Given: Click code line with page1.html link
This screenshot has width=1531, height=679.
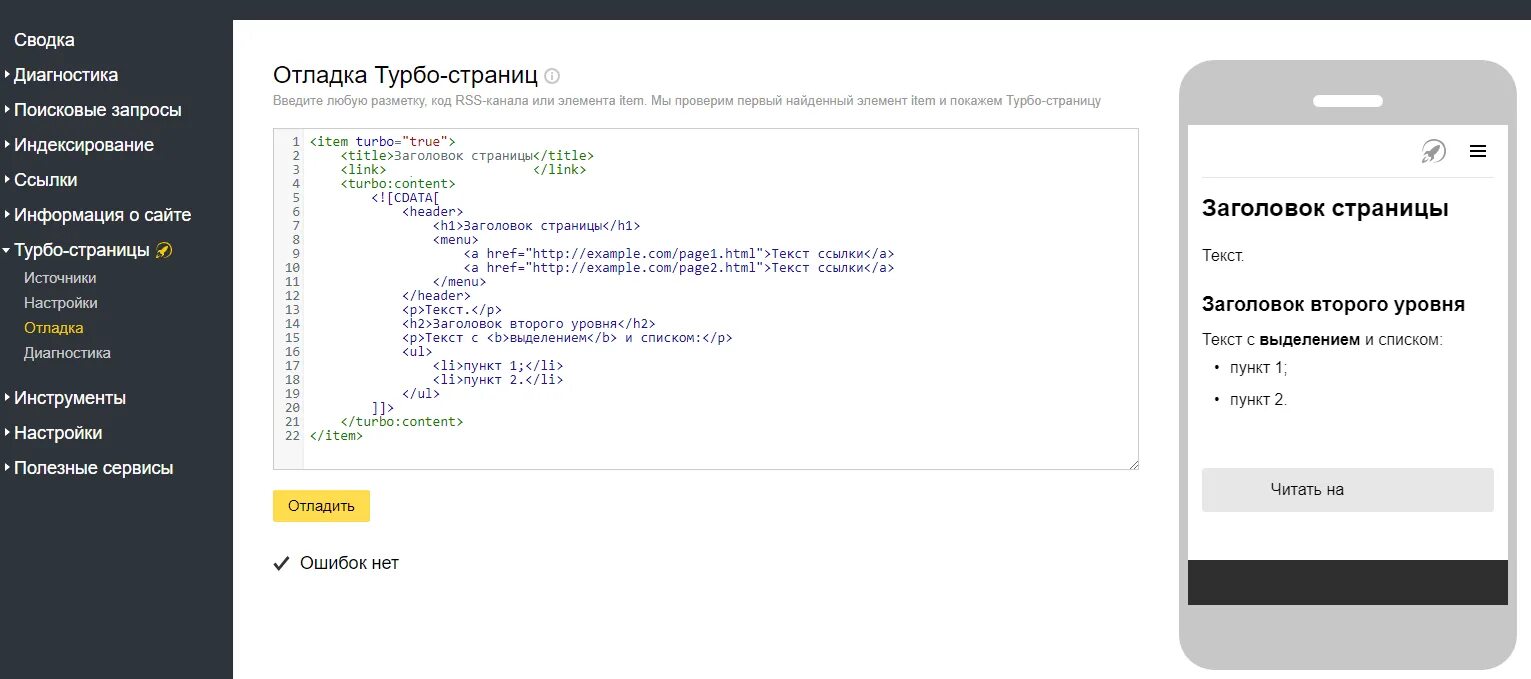Looking at the screenshot, I should point(679,254).
